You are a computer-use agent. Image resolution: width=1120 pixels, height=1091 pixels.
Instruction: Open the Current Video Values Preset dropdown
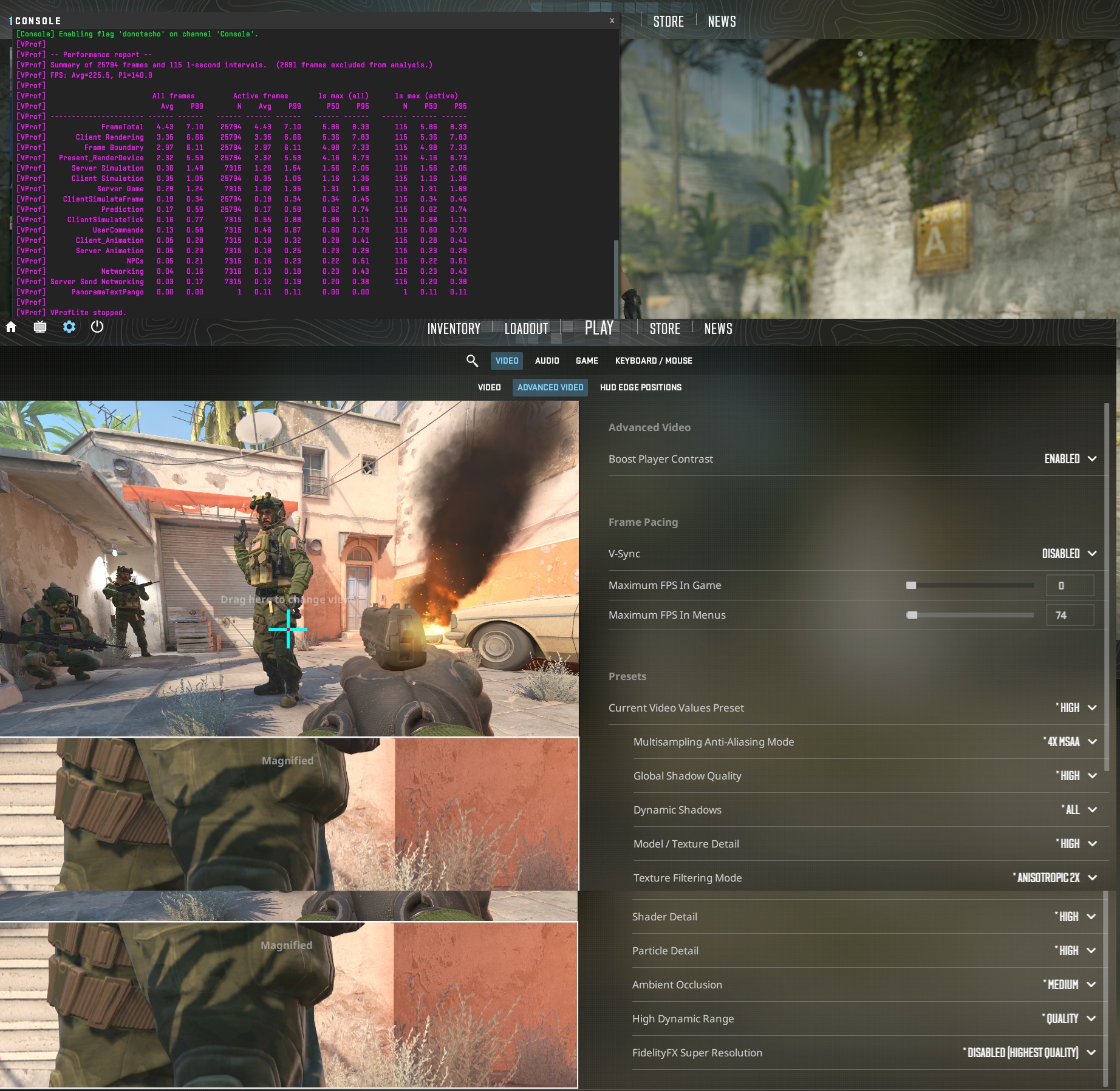1076,708
